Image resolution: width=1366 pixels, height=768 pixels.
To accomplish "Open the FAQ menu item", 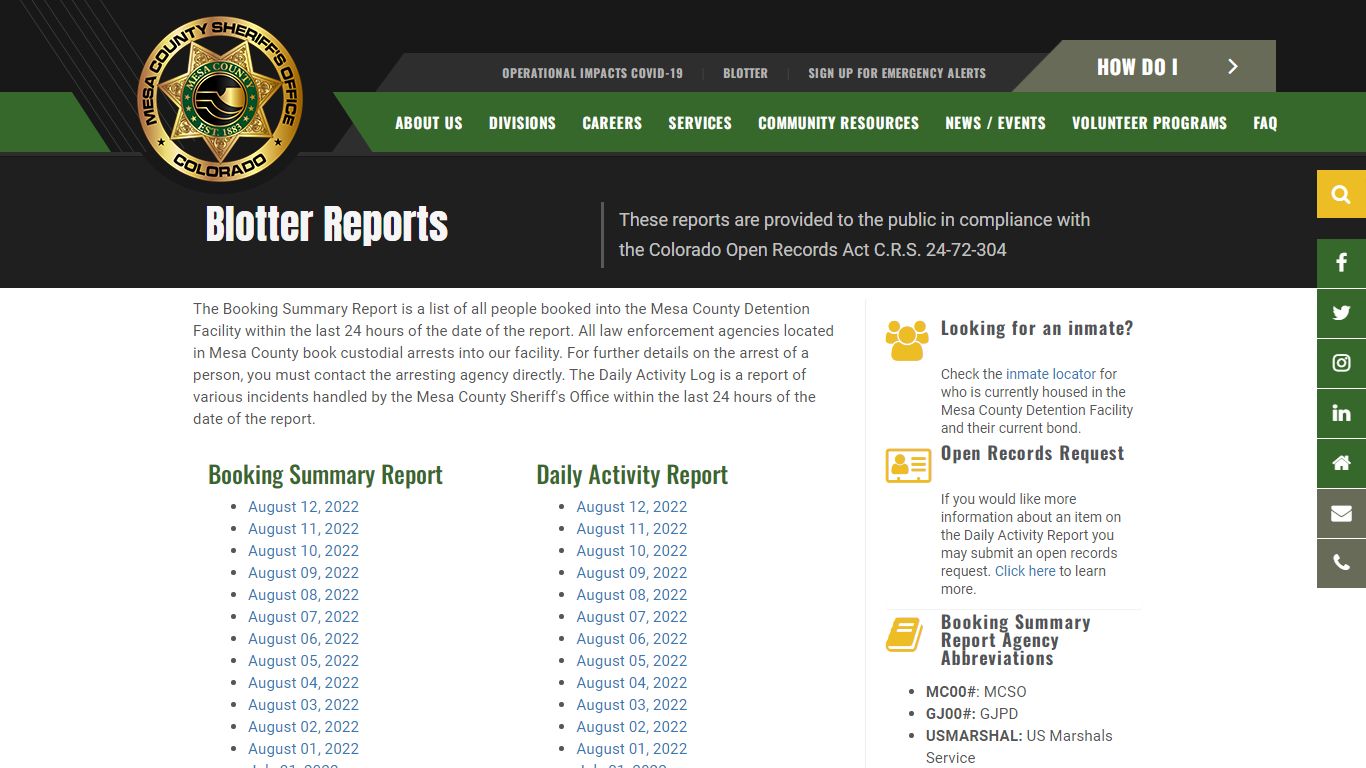I will coord(1265,123).
